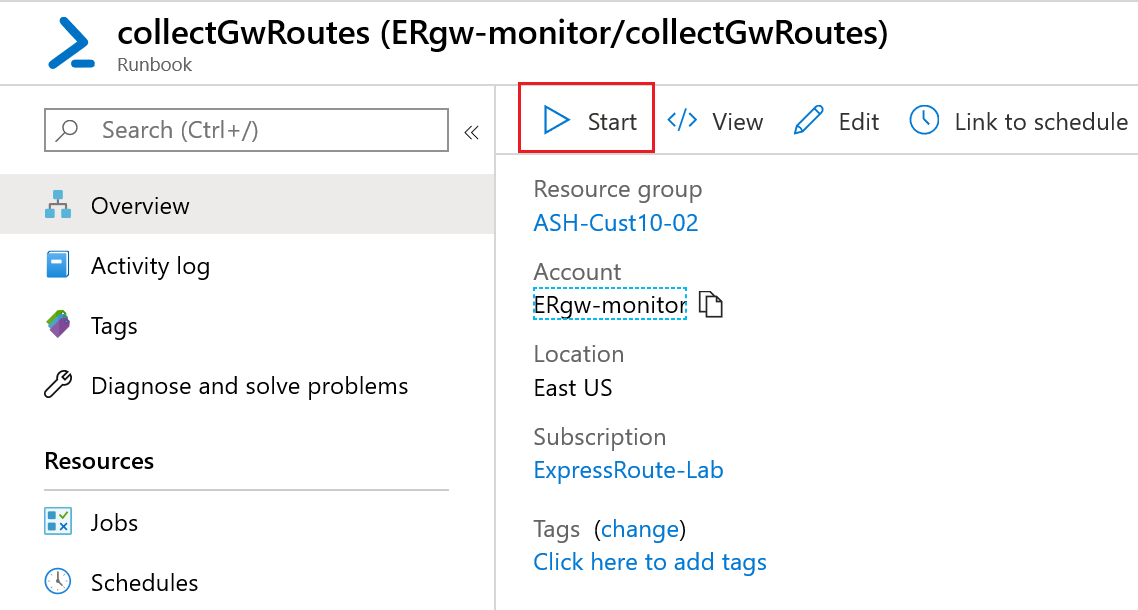Click the View code brackets icon

[x=682, y=121]
